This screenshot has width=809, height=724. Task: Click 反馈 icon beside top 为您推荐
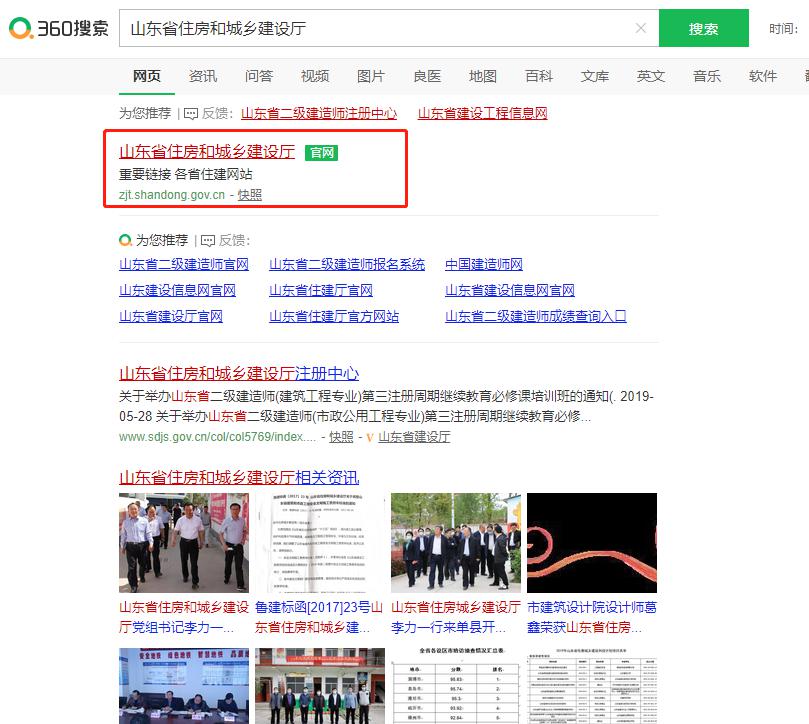click(x=190, y=114)
